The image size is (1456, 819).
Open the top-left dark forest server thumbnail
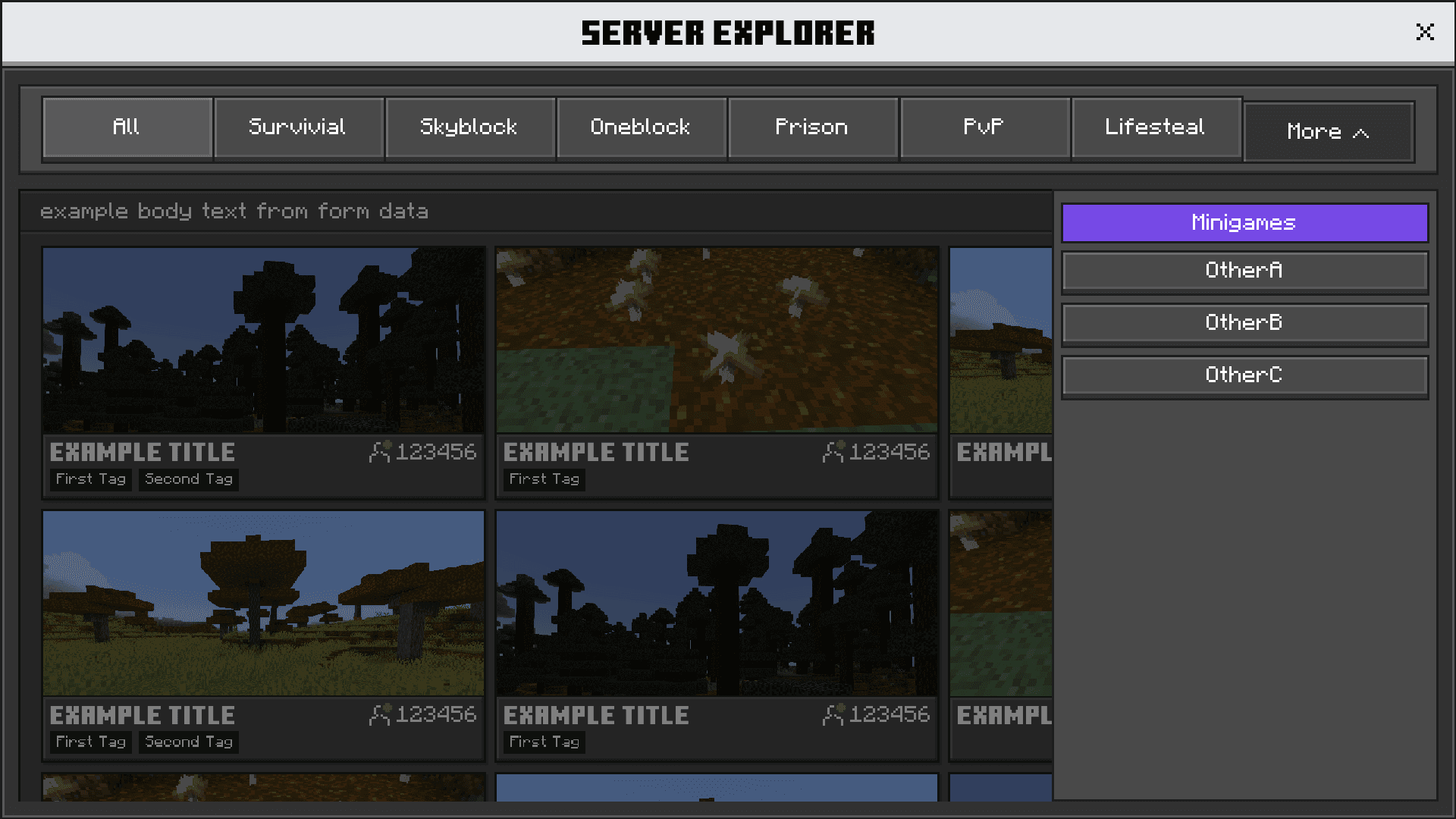point(263,340)
